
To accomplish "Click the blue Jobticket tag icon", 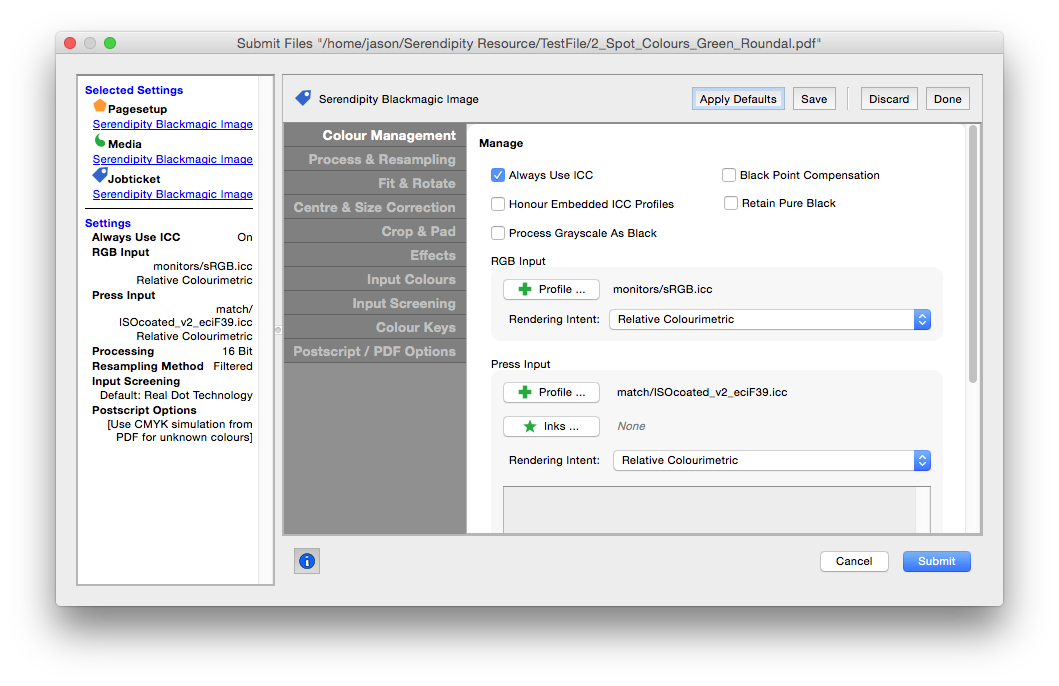I will (100, 175).
